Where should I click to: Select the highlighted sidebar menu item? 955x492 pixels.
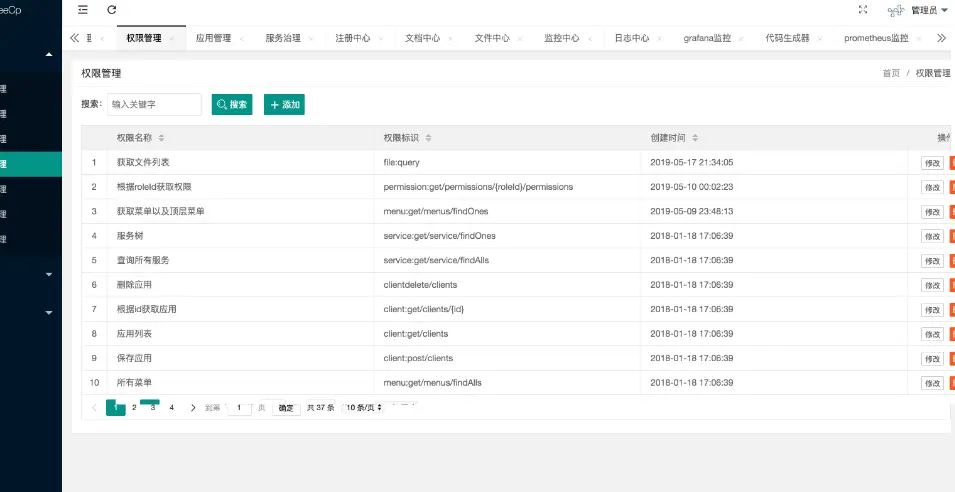click(x=30, y=164)
